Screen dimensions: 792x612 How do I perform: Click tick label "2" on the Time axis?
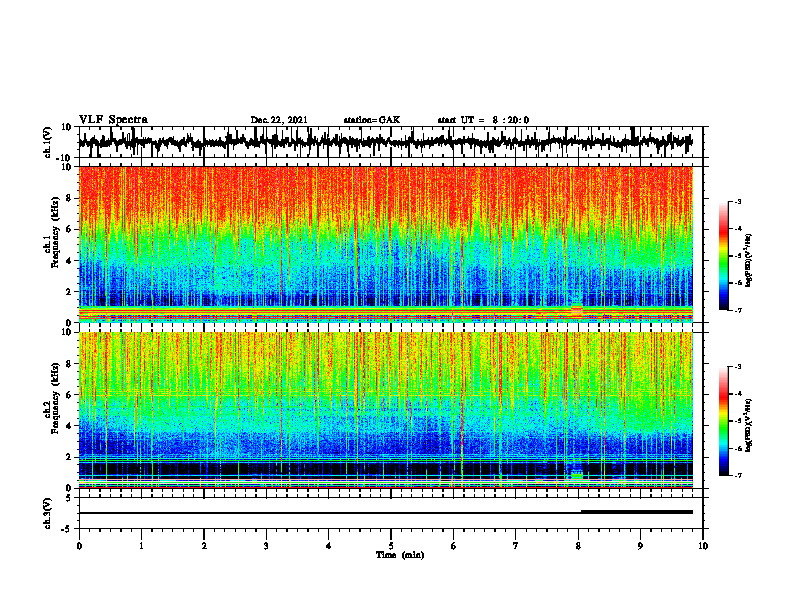click(204, 546)
